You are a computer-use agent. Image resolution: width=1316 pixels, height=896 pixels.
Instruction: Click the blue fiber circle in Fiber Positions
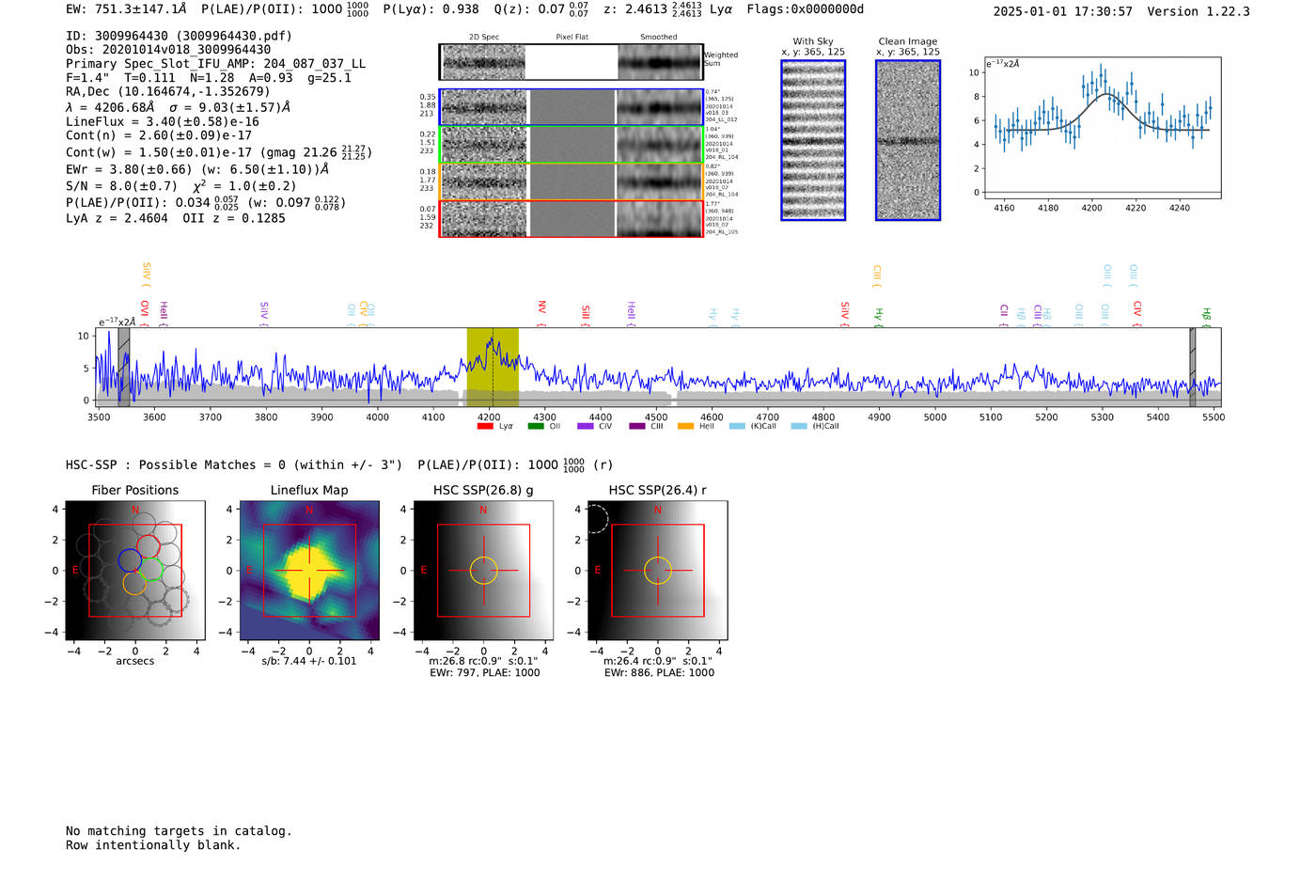pos(130,561)
